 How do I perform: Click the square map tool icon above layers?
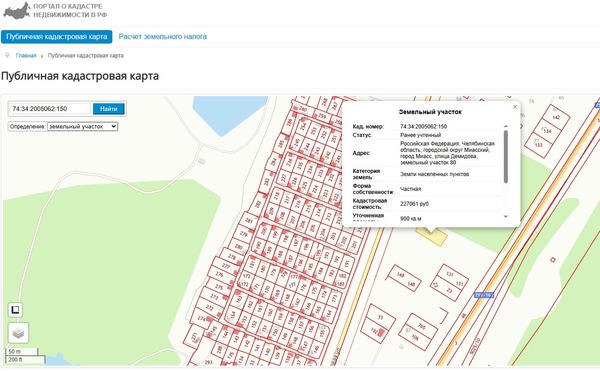click(x=15, y=309)
